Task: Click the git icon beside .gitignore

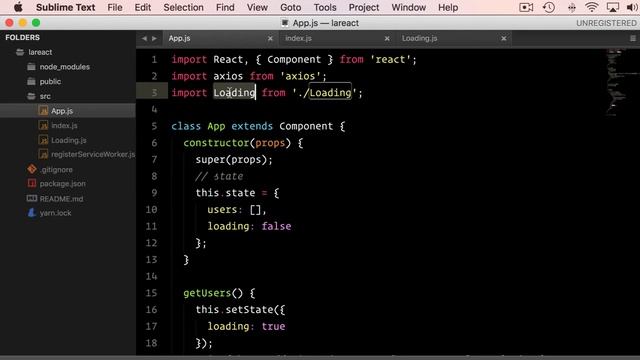Action: click(x=32, y=169)
